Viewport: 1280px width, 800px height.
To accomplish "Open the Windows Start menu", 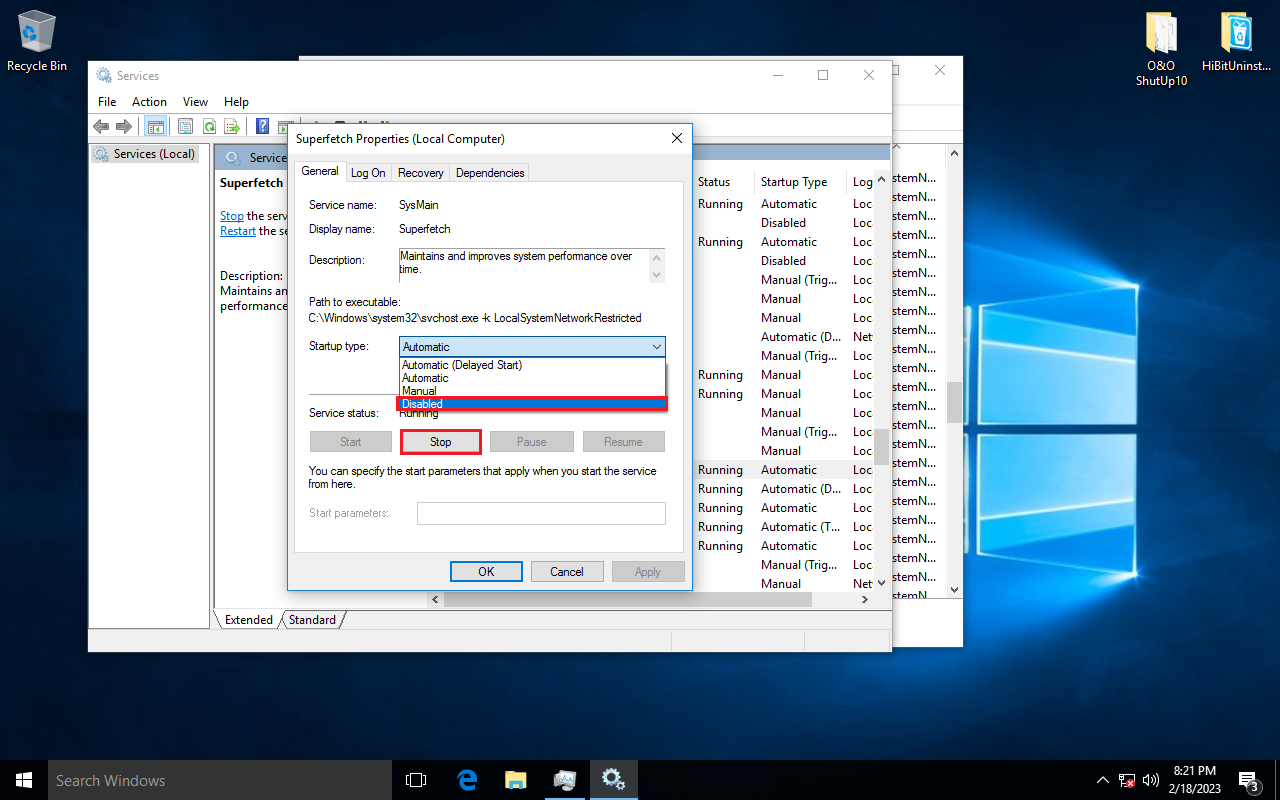I will pyautogui.click(x=24, y=780).
